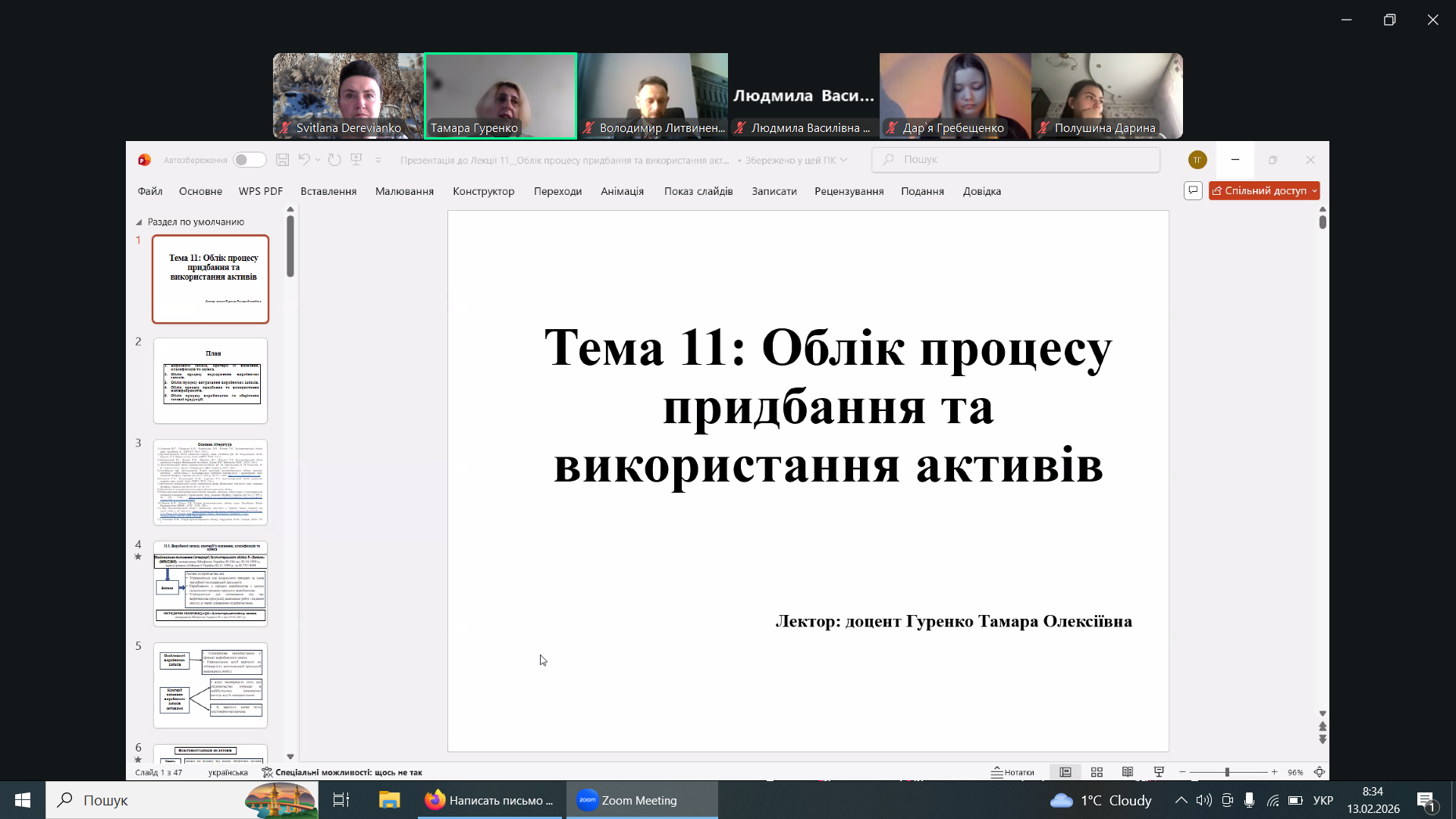This screenshot has height=819, width=1456.
Task: Click the zoom slider handle
Action: click(x=1227, y=772)
